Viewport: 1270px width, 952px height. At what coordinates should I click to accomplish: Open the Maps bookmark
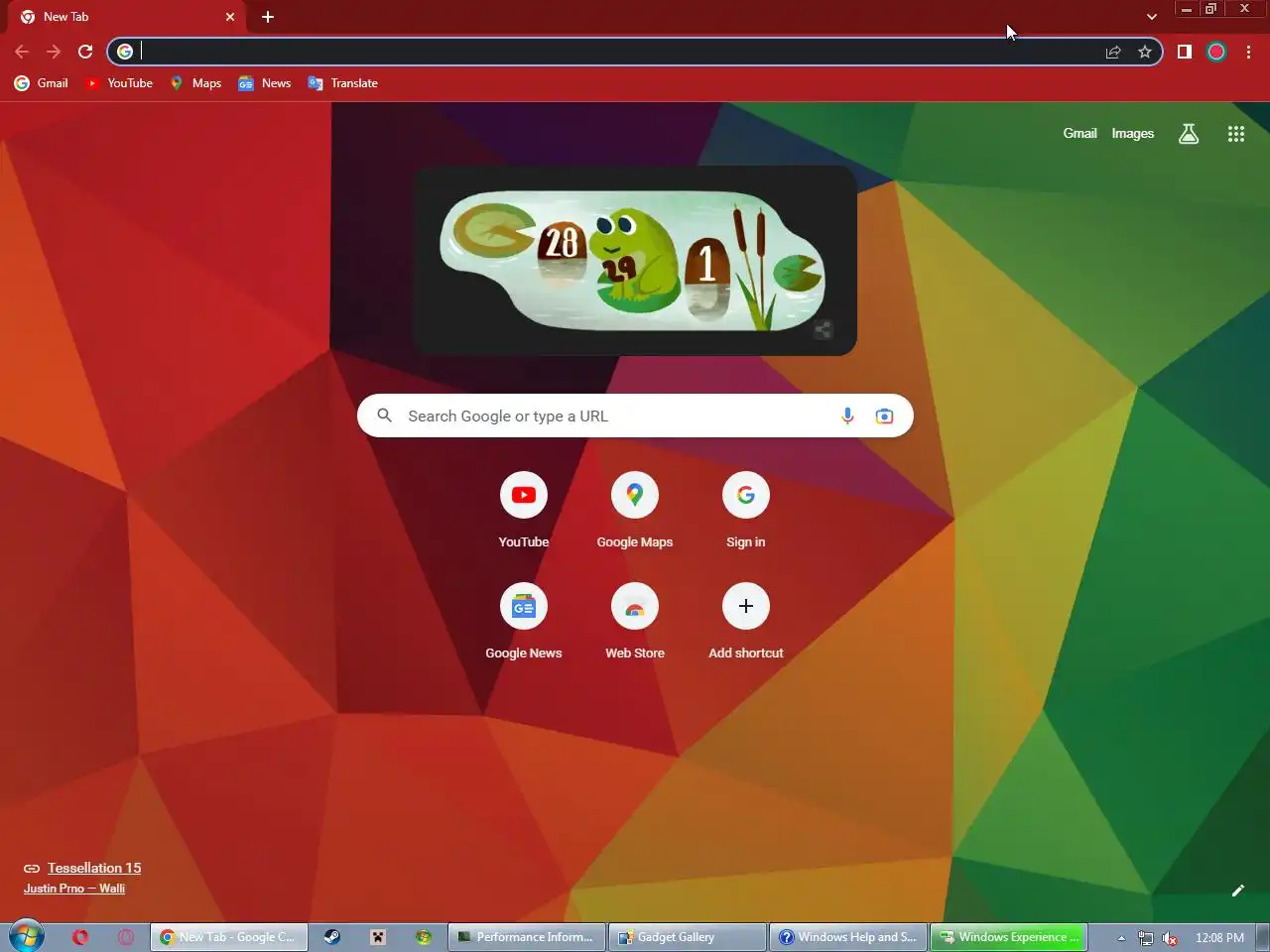click(x=195, y=83)
